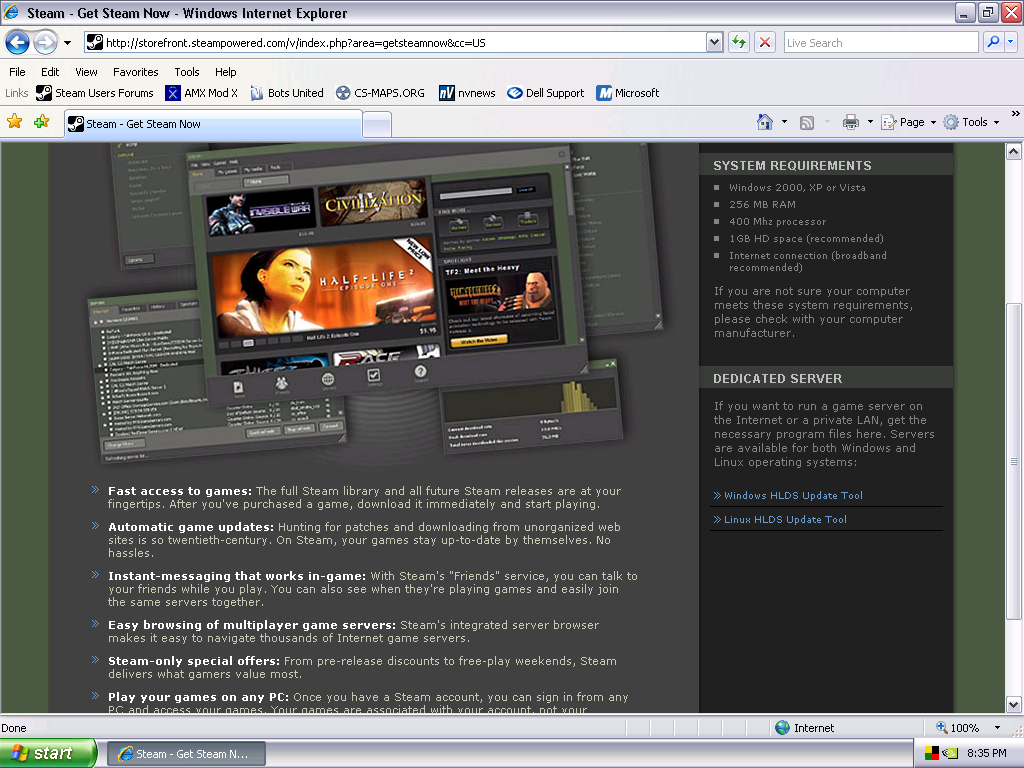Open the Microsoft bookmark
The image size is (1024, 768).
point(628,93)
